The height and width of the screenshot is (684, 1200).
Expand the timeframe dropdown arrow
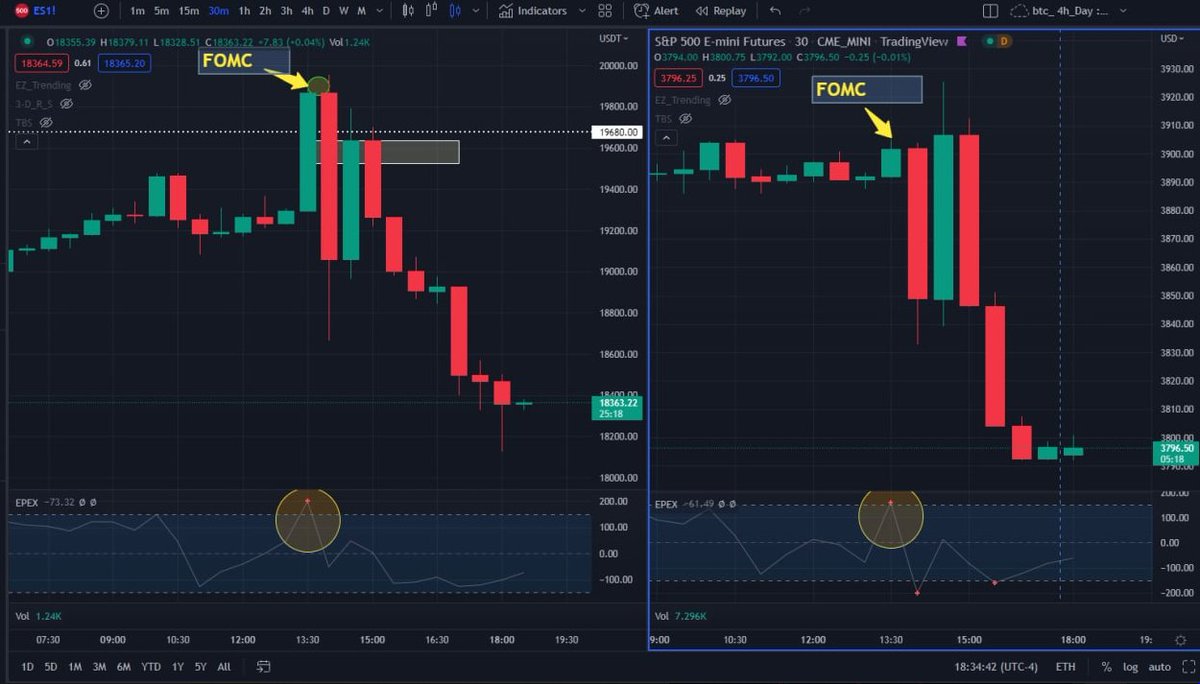382,11
